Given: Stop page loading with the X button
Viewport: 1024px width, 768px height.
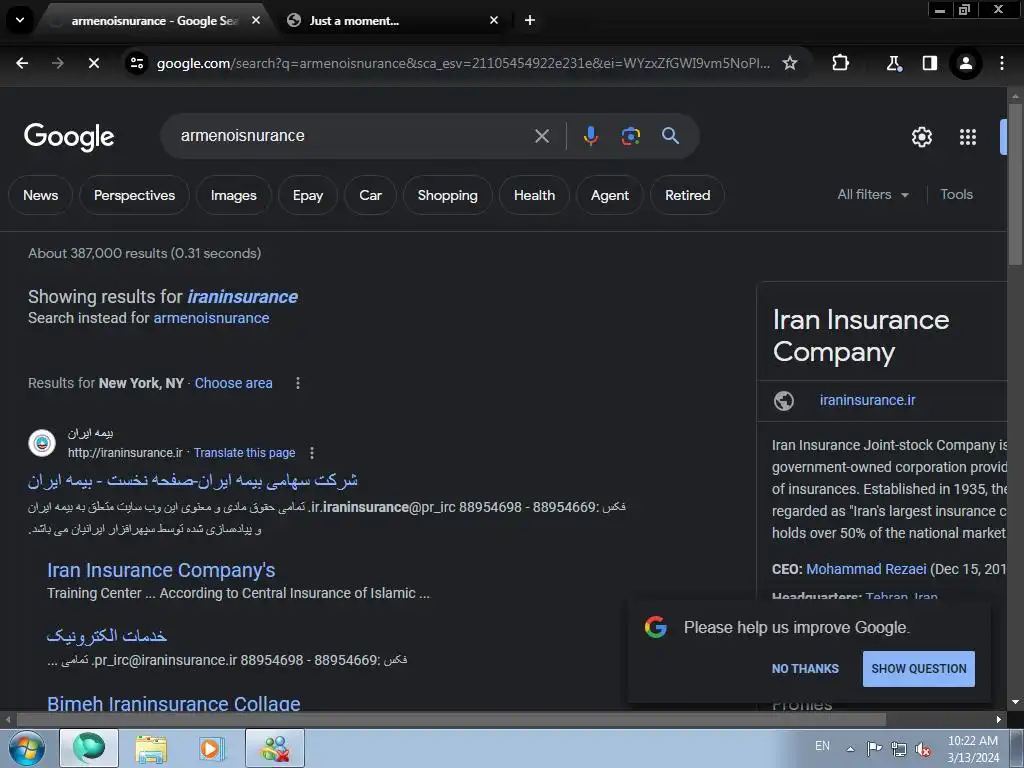Looking at the screenshot, I should pyautogui.click(x=94, y=63).
